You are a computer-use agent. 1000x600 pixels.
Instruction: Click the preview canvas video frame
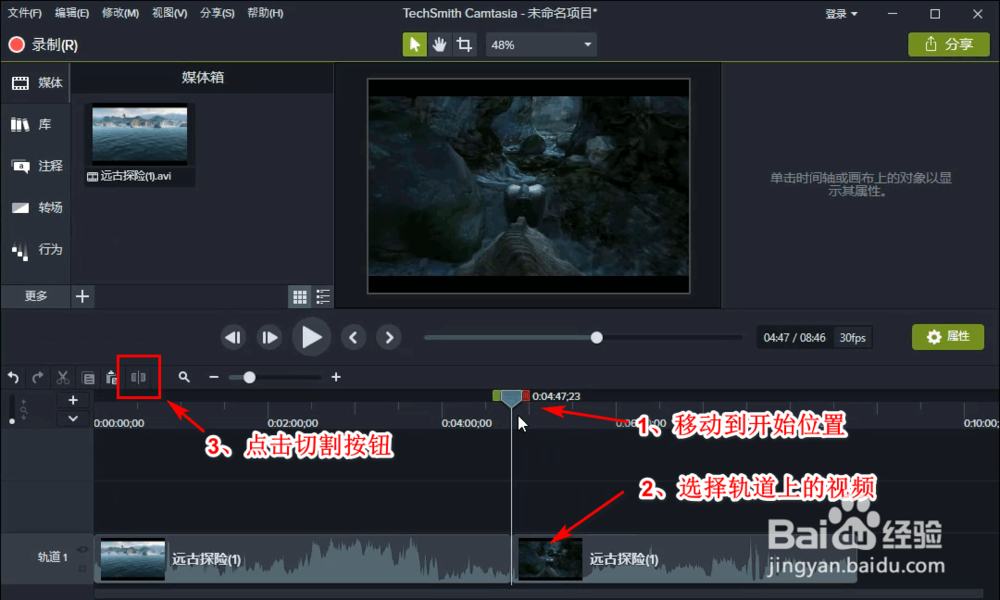(x=529, y=186)
